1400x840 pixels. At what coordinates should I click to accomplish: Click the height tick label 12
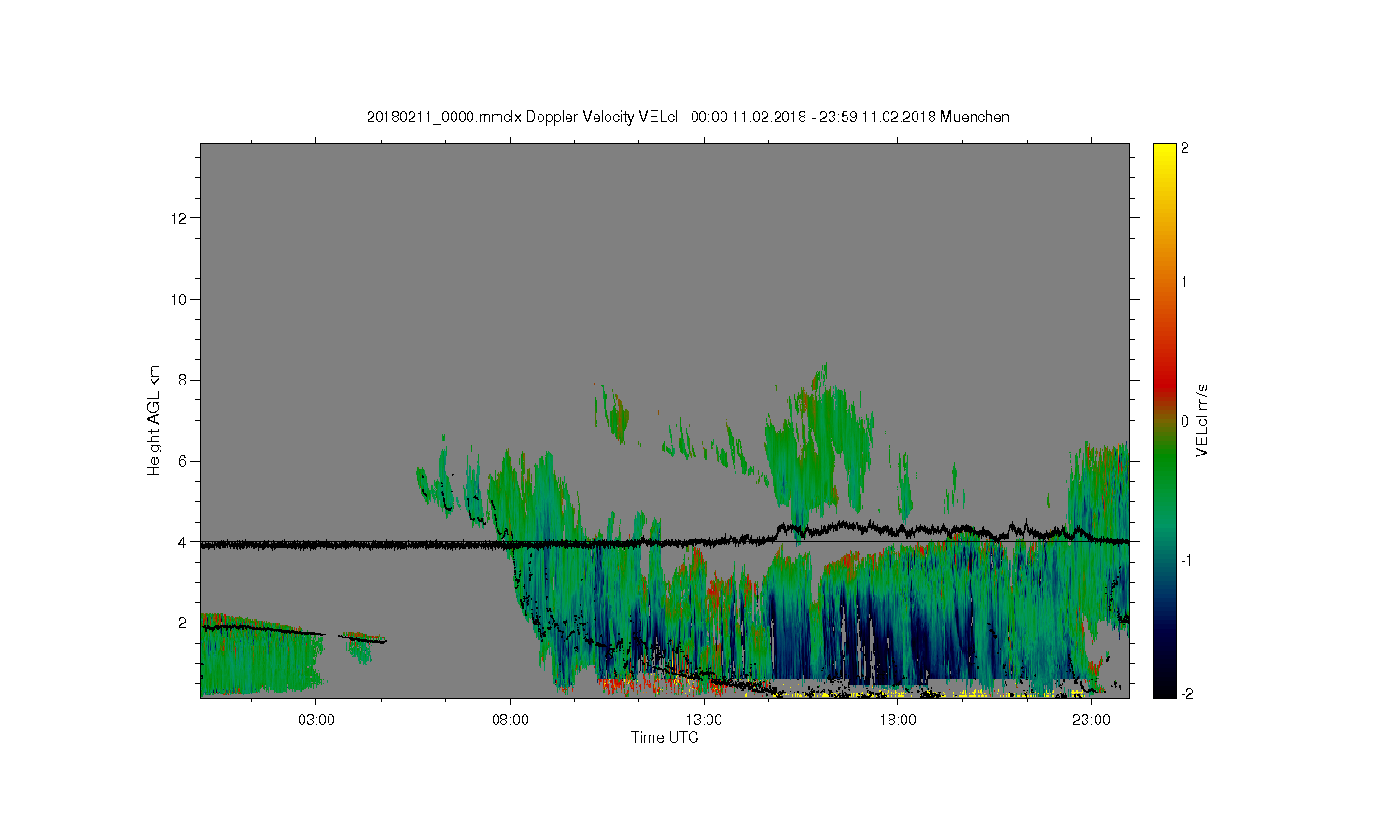[x=180, y=218]
